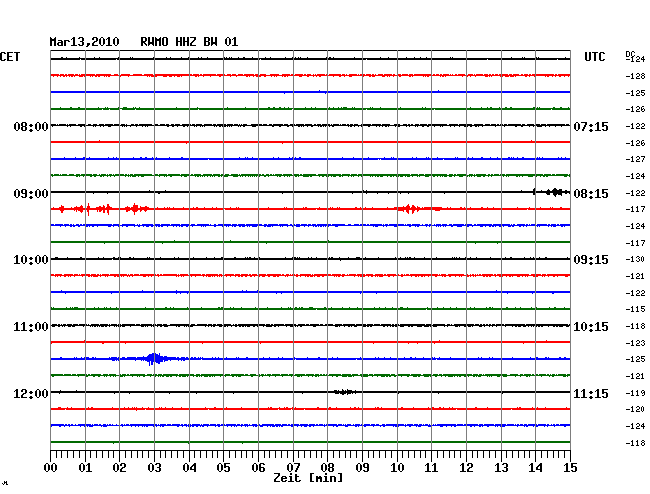
Task: Click the black seismic burst near 08:15 UTC label
Action: [555, 192]
